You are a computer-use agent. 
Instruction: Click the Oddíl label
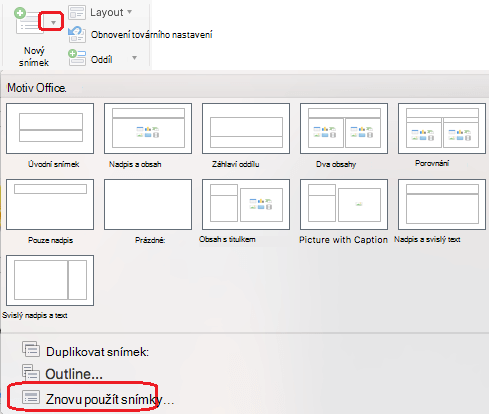pyautogui.click(x=102, y=60)
